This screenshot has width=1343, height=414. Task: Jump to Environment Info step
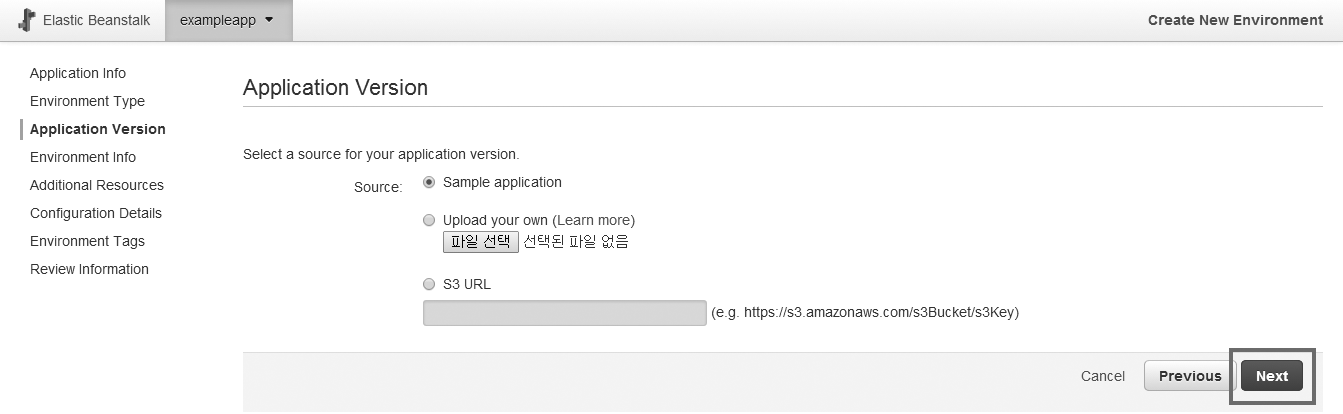point(83,157)
